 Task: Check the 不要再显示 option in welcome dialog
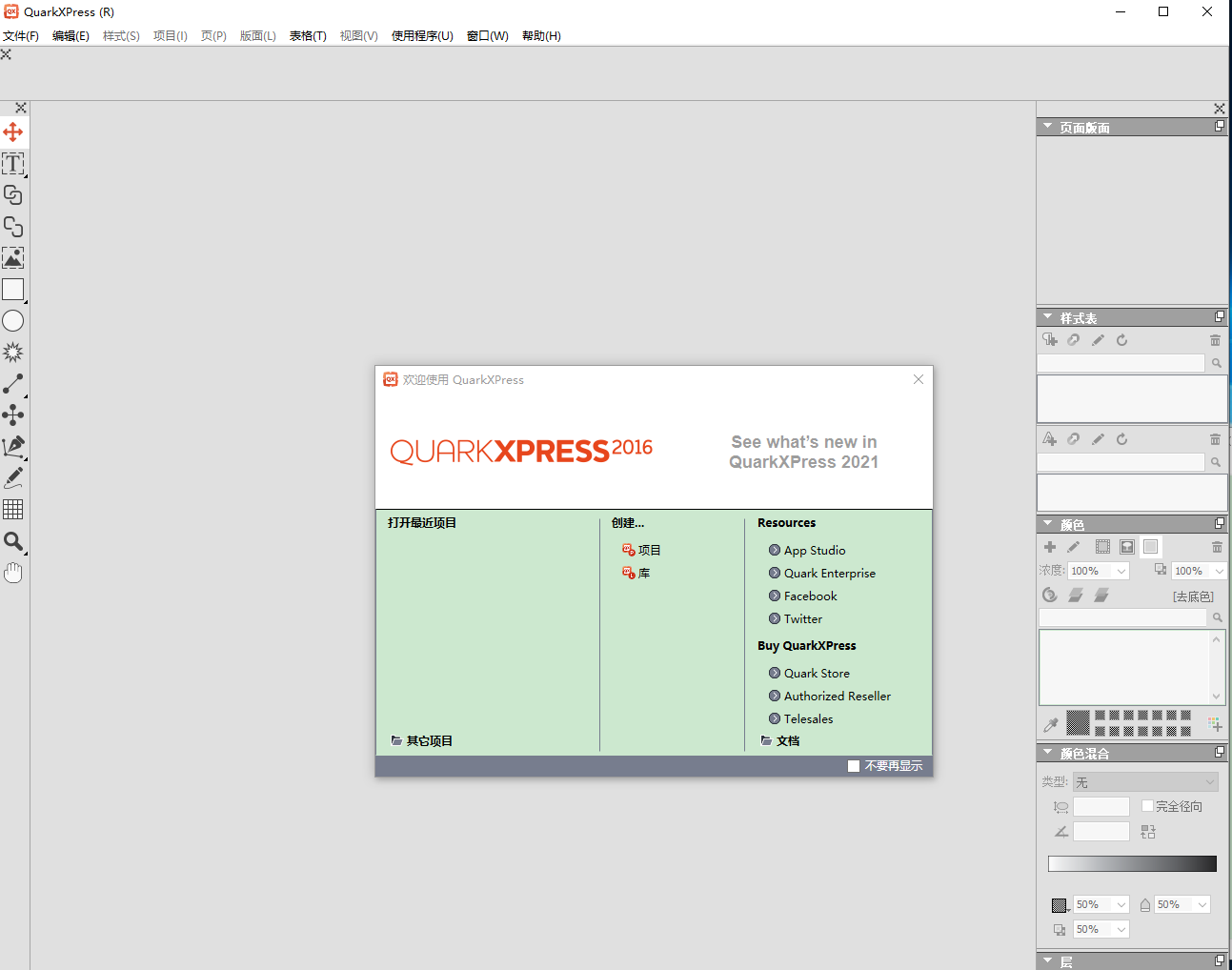[x=854, y=765]
